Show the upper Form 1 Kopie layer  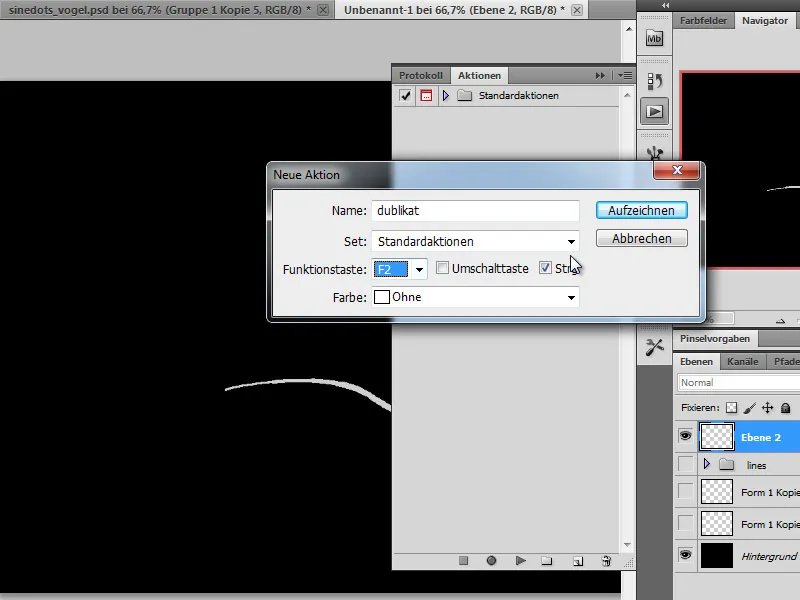point(685,492)
